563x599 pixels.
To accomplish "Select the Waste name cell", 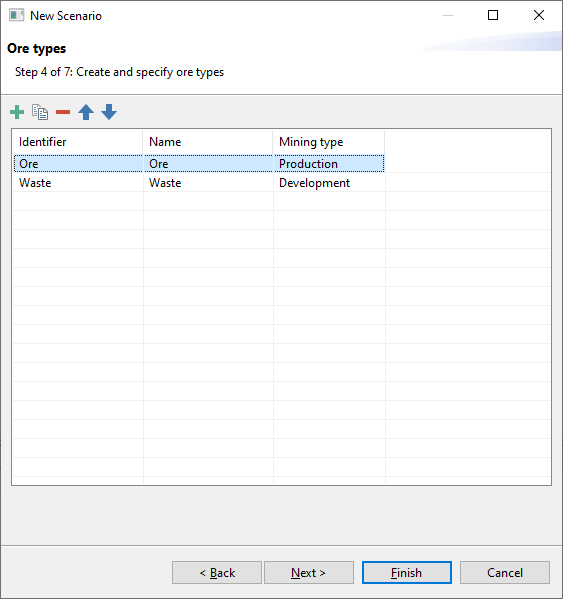I will click(208, 183).
